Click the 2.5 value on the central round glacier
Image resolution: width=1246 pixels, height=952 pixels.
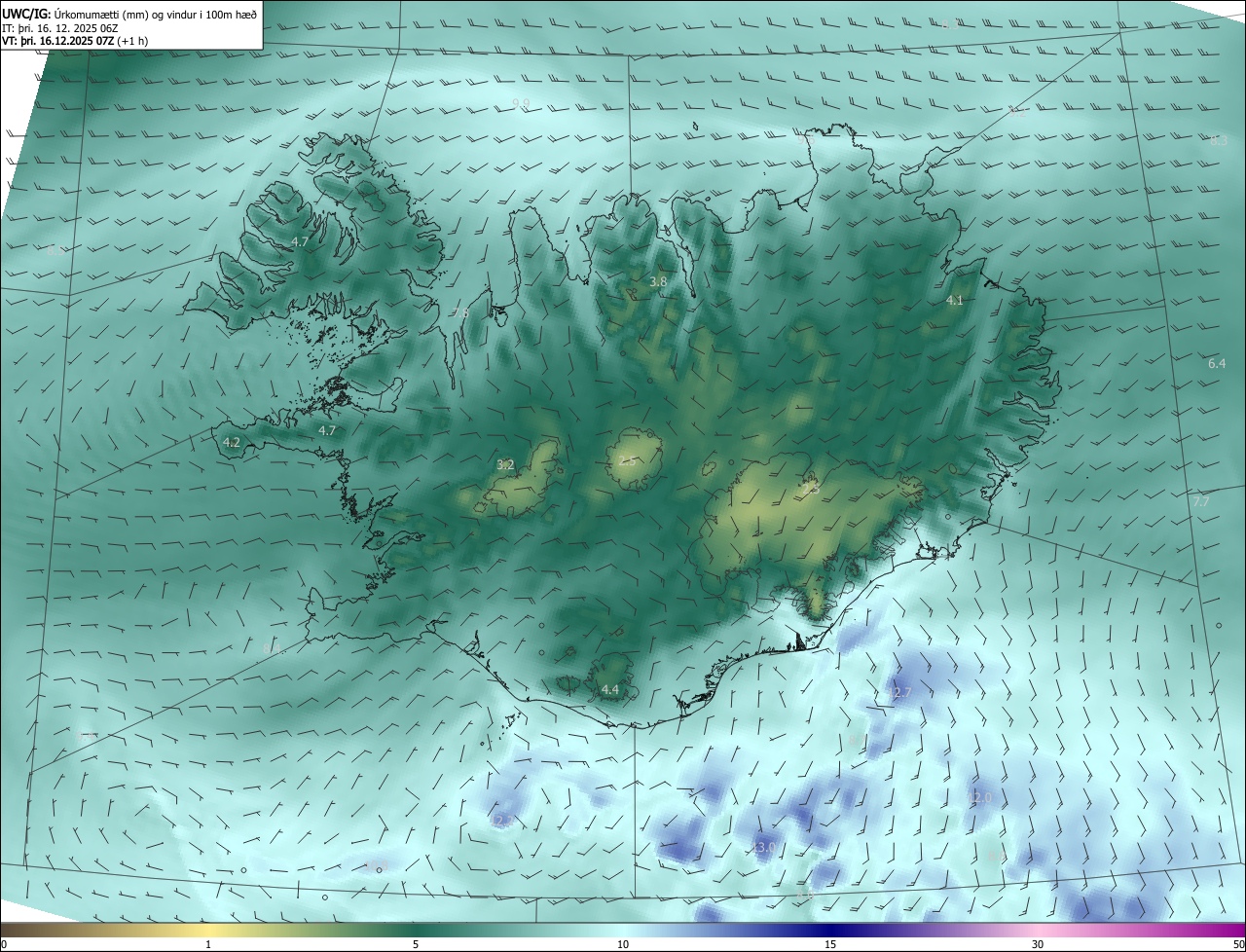(x=627, y=460)
